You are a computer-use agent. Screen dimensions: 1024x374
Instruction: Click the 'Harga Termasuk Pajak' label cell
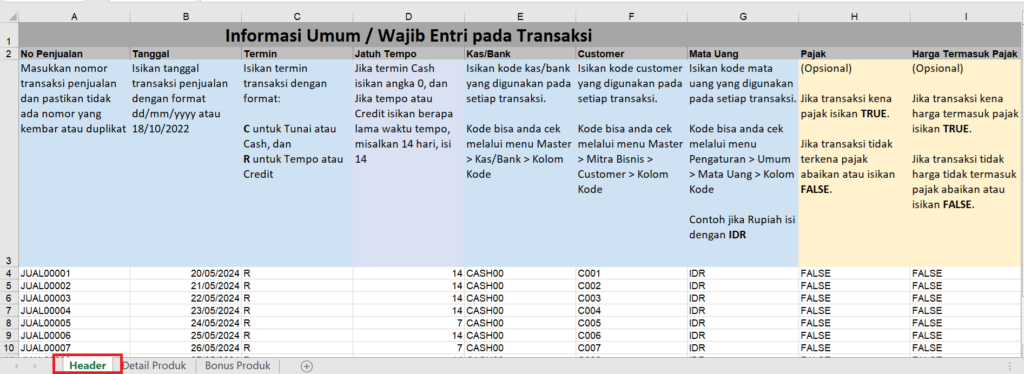(967, 54)
